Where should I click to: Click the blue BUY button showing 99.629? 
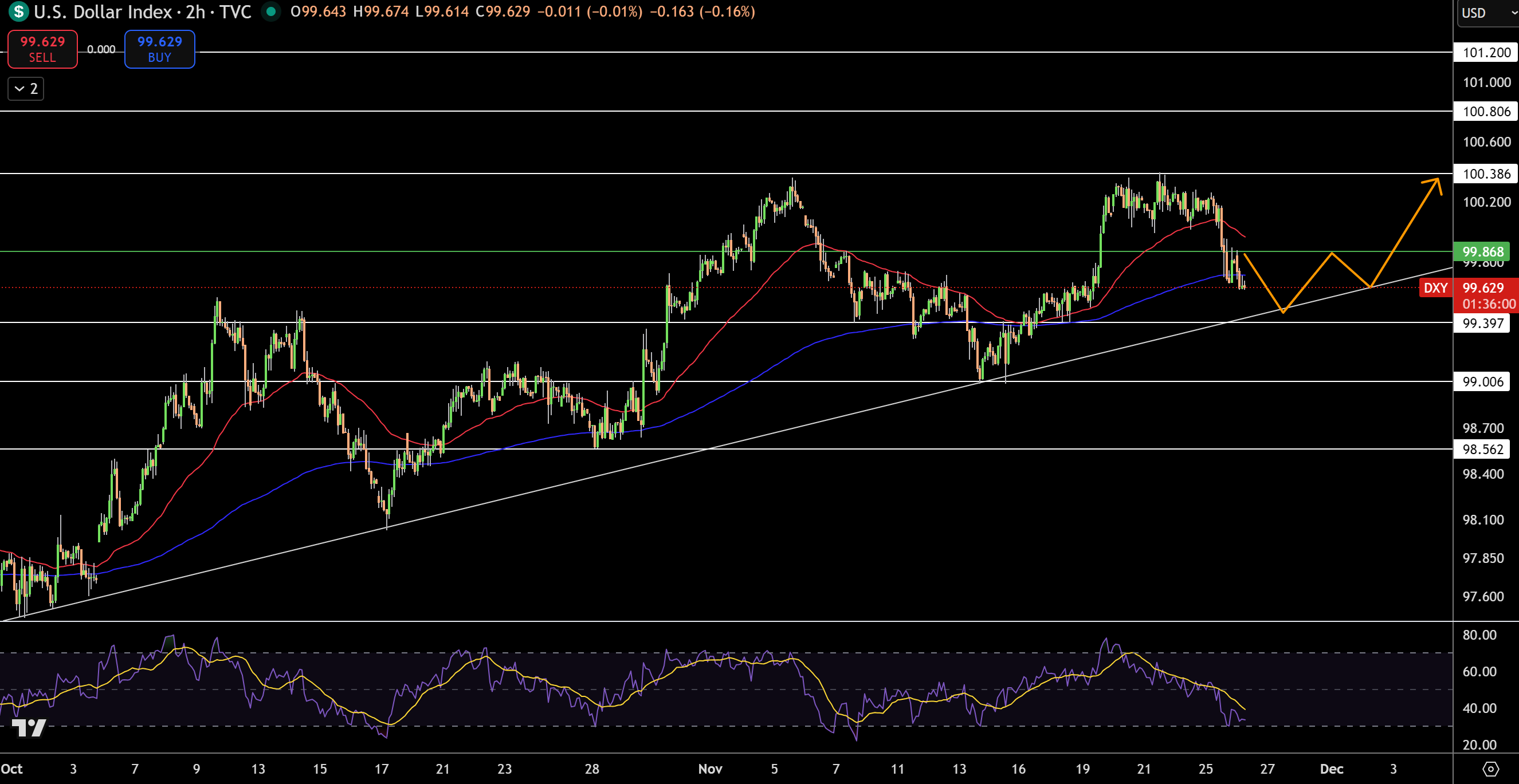pos(159,49)
